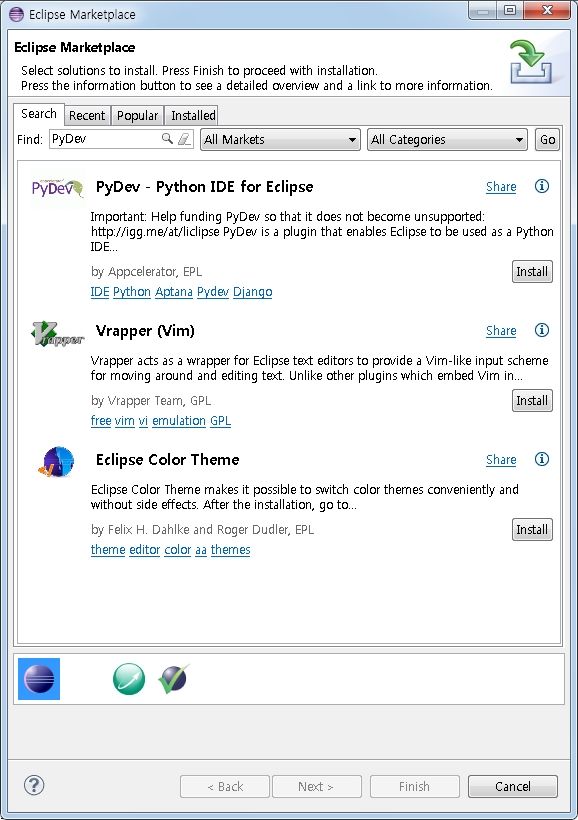Install Eclipse Color Theme plugin
The height and width of the screenshot is (820, 578).
tap(532, 529)
